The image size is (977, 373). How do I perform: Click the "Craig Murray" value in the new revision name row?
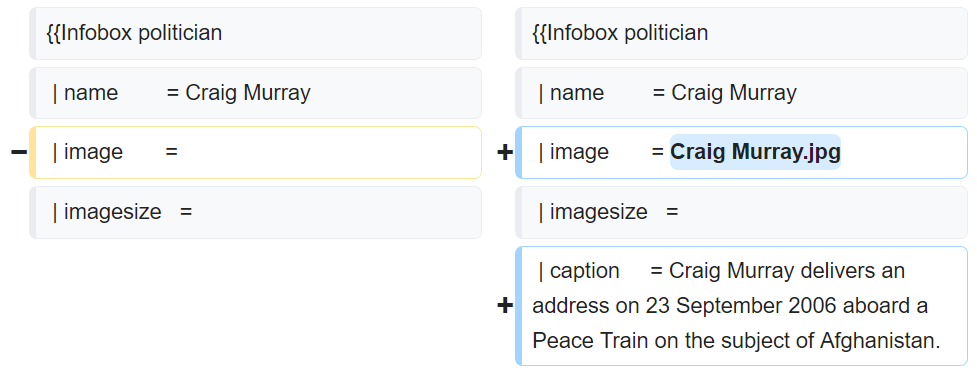(x=734, y=93)
